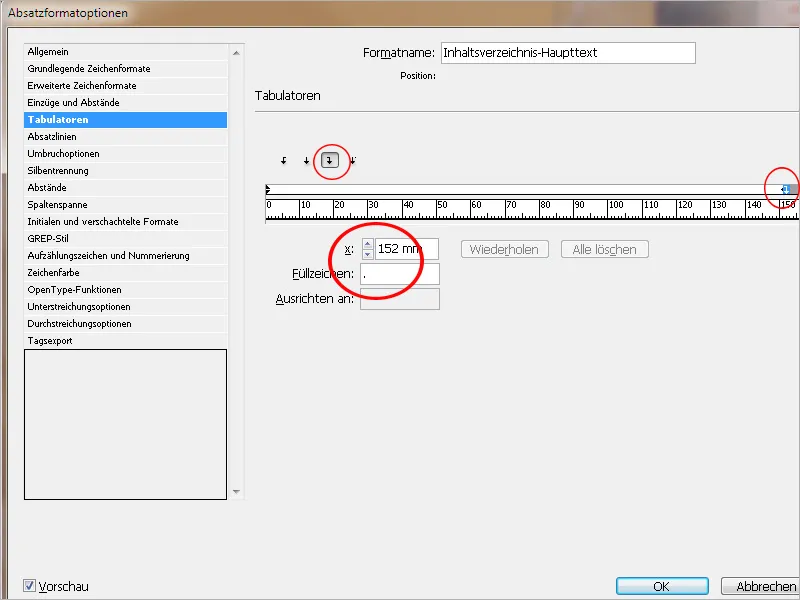Open Initialen und verschachtelte Formate
Screen dimensions: 800x600
tap(126, 222)
